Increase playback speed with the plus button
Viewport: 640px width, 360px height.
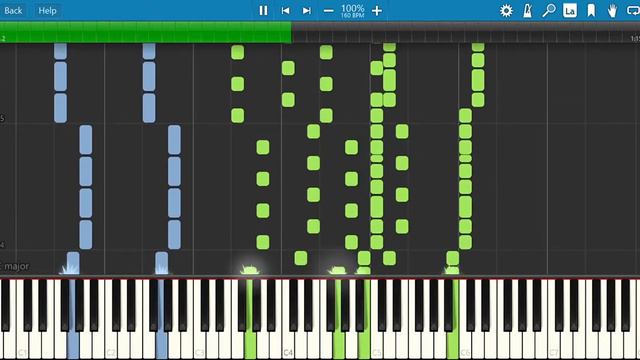(377, 11)
